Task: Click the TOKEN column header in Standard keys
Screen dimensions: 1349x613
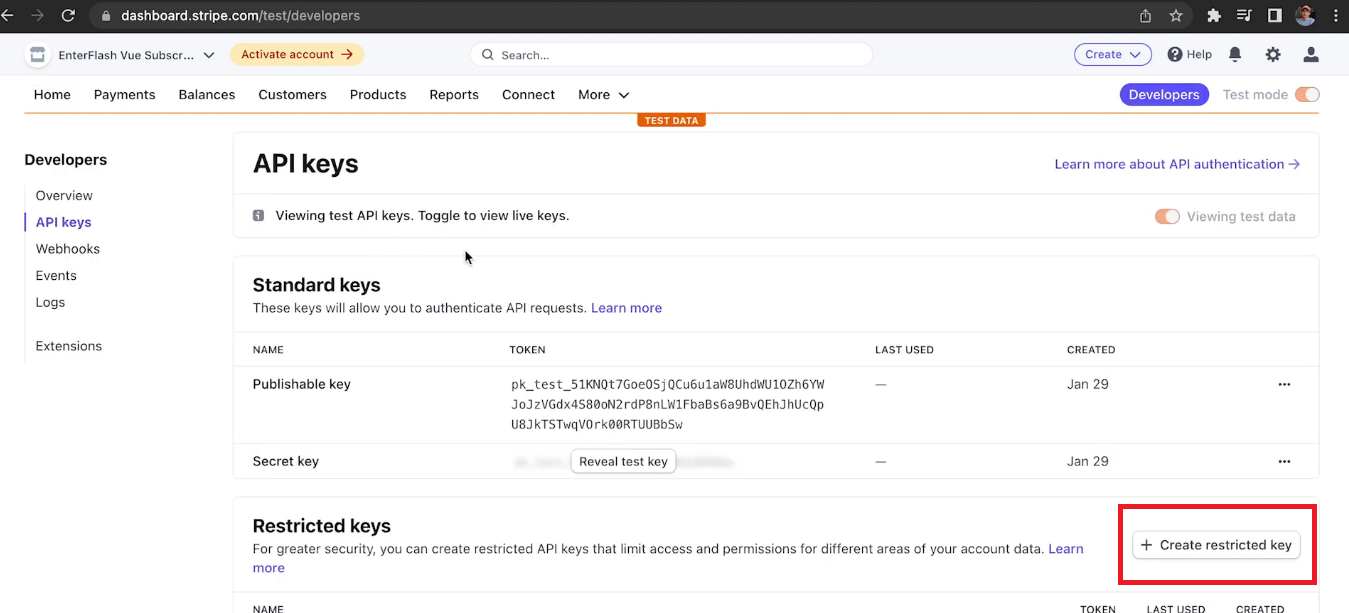Action: tap(527, 350)
